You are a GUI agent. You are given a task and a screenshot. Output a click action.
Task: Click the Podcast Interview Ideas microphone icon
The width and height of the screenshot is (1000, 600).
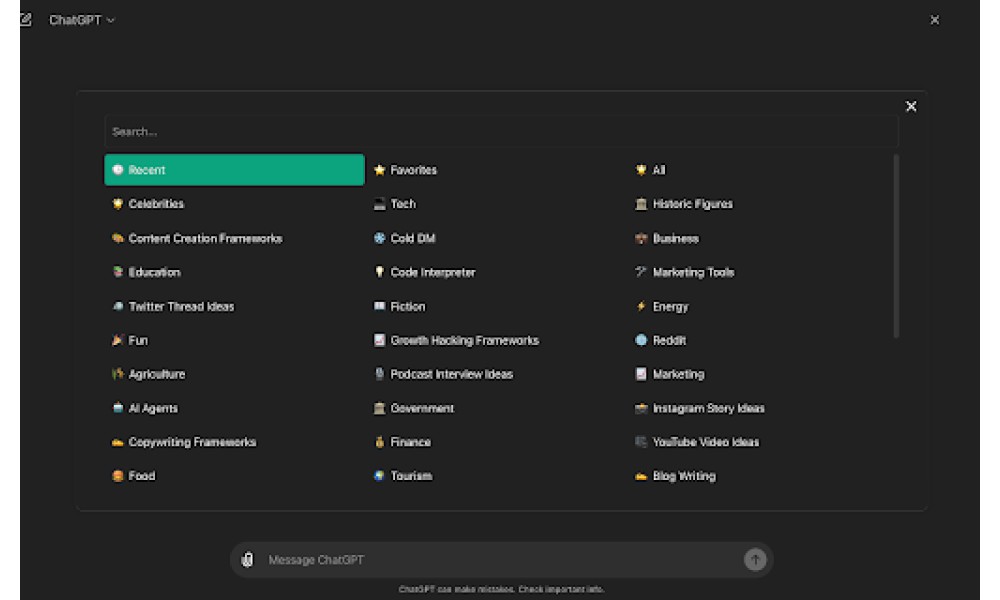pyautogui.click(x=379, y=374)
